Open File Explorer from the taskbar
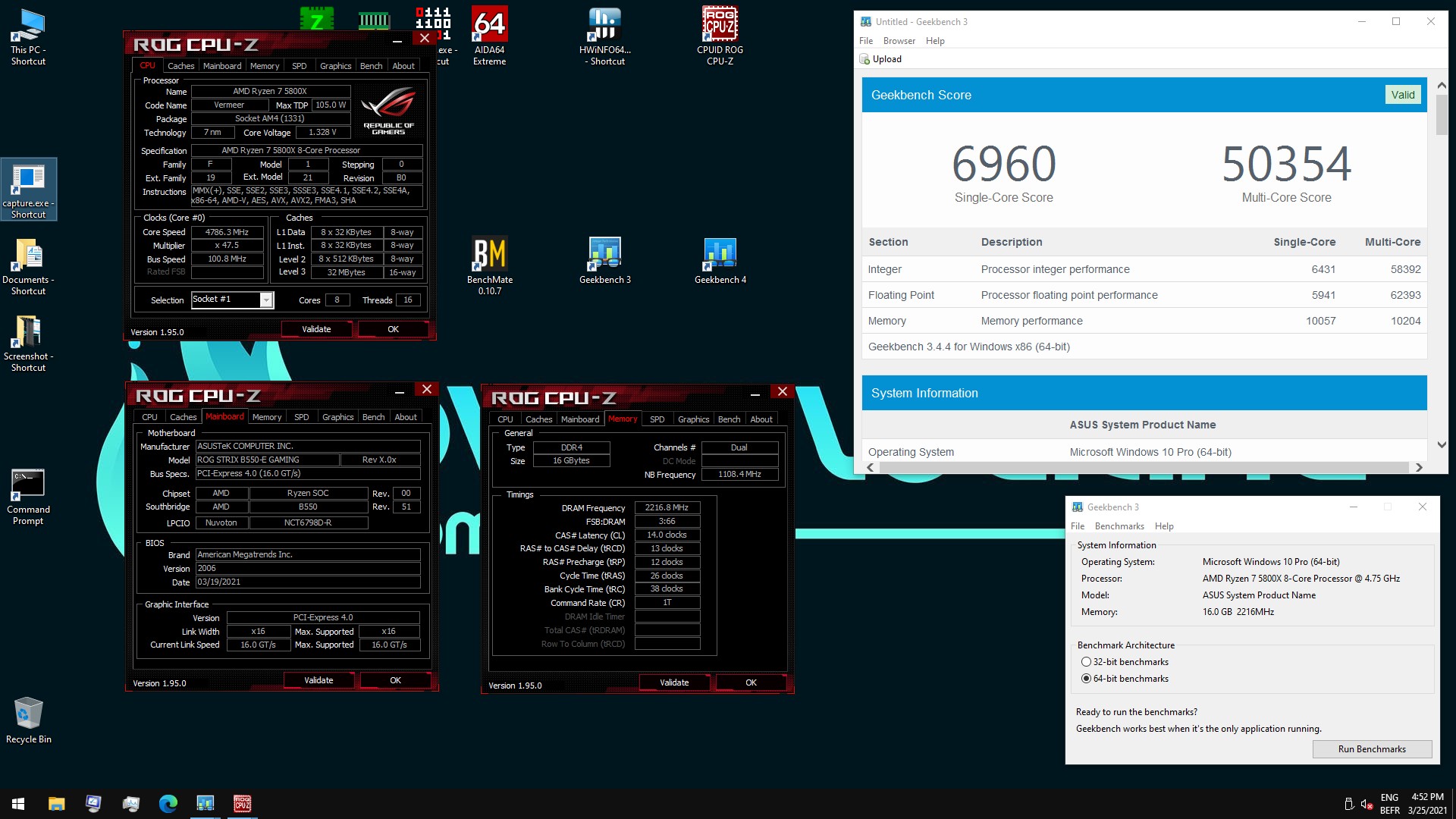The image size is (1456, 819). (57, 803)
